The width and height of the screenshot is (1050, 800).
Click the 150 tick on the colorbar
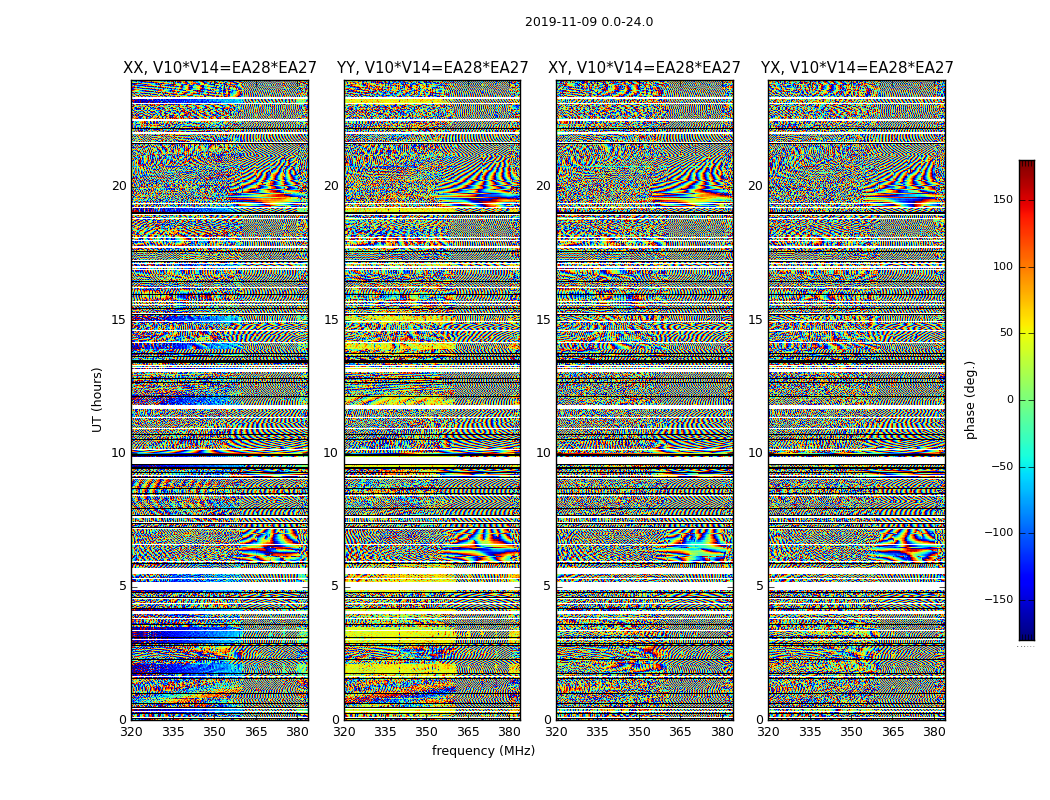(1002, 200)
